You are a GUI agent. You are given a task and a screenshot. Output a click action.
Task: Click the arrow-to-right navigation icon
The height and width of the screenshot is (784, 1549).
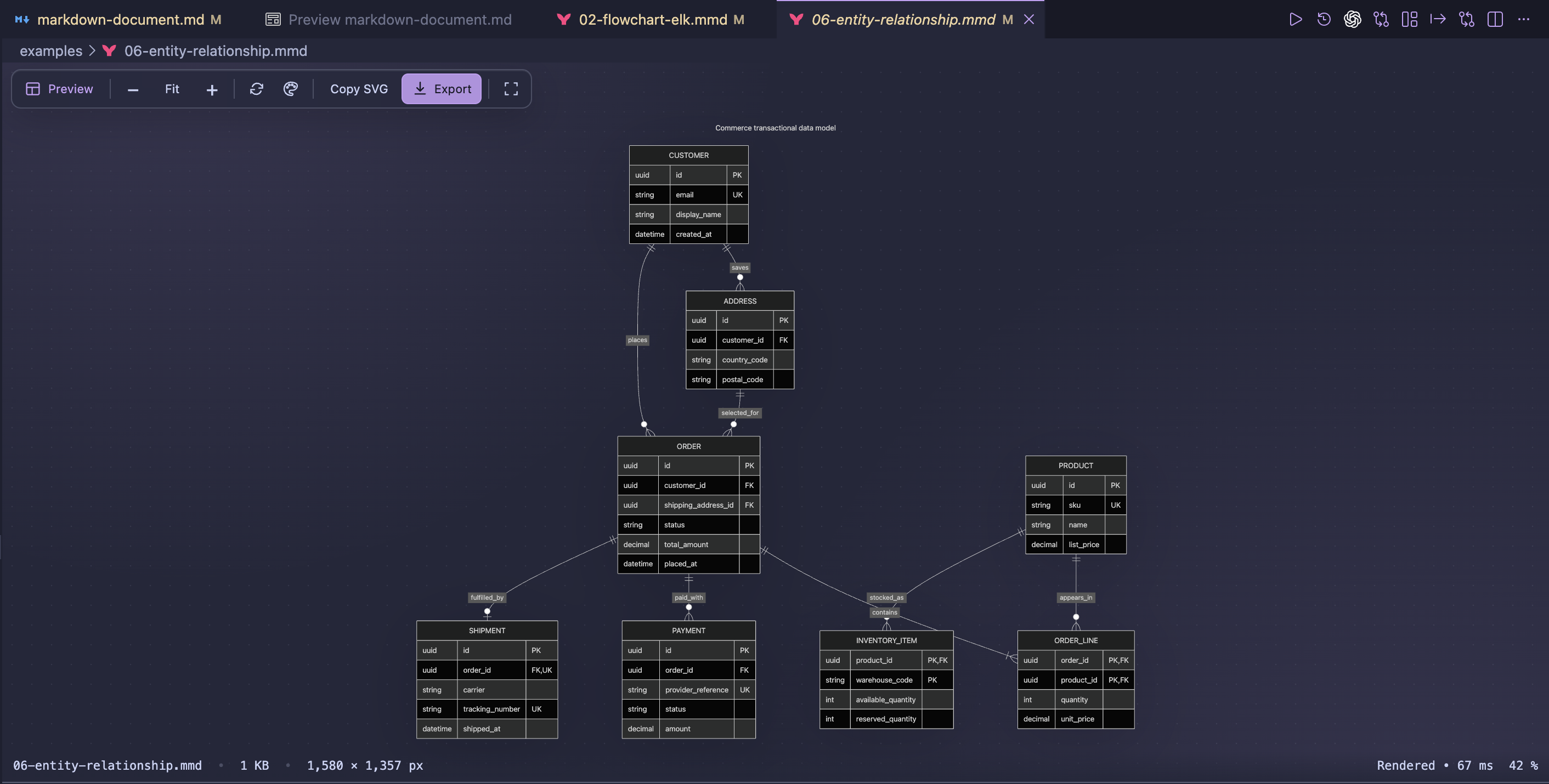pyautogui.click(x=1438, y=19)
